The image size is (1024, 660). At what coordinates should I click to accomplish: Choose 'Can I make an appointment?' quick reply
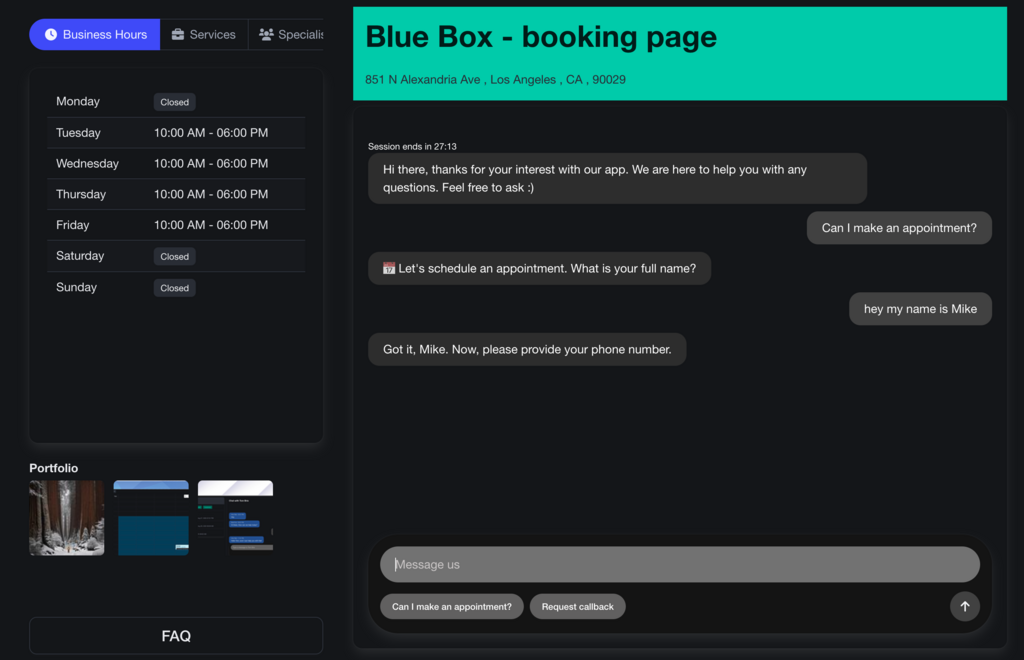451,606
